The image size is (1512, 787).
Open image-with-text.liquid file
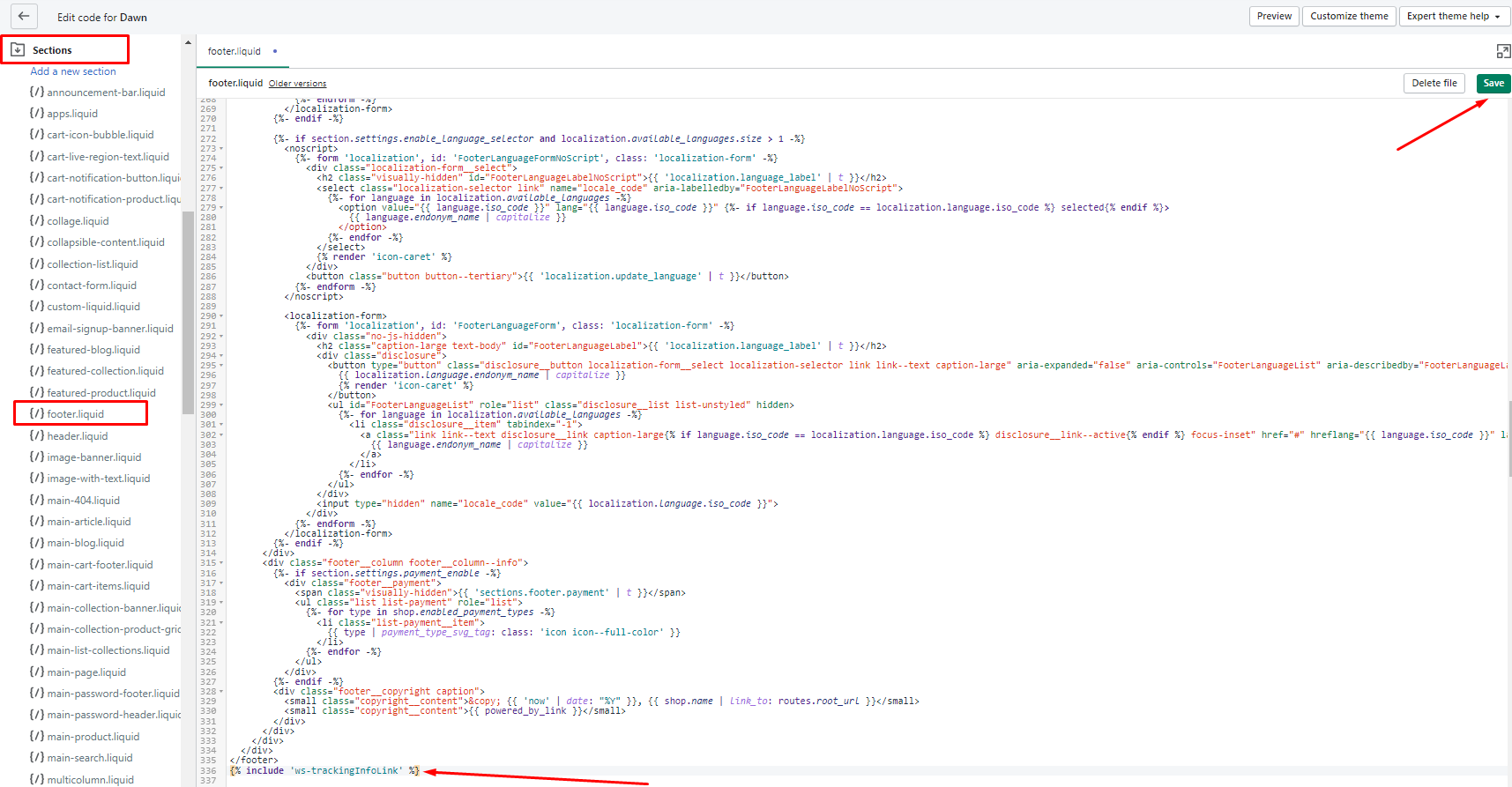(x=99, y=479)
